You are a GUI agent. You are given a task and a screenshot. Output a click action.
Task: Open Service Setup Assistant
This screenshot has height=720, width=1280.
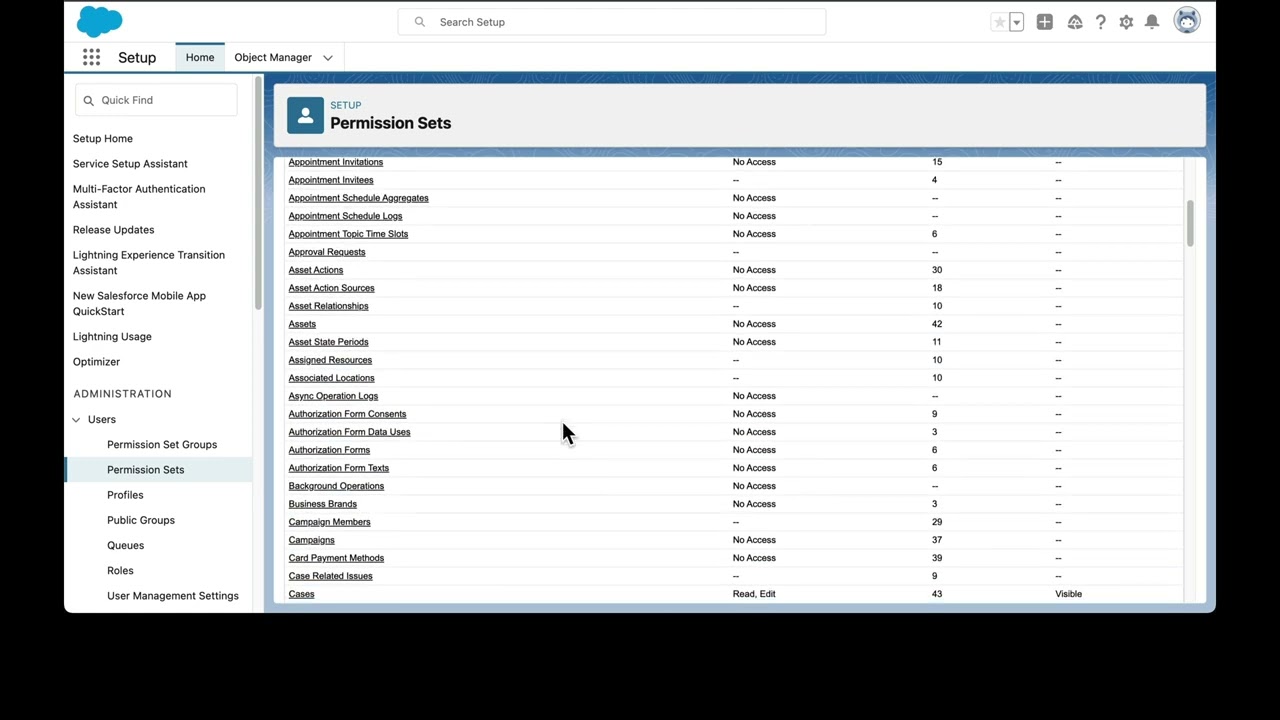click(x=130, y=164)
